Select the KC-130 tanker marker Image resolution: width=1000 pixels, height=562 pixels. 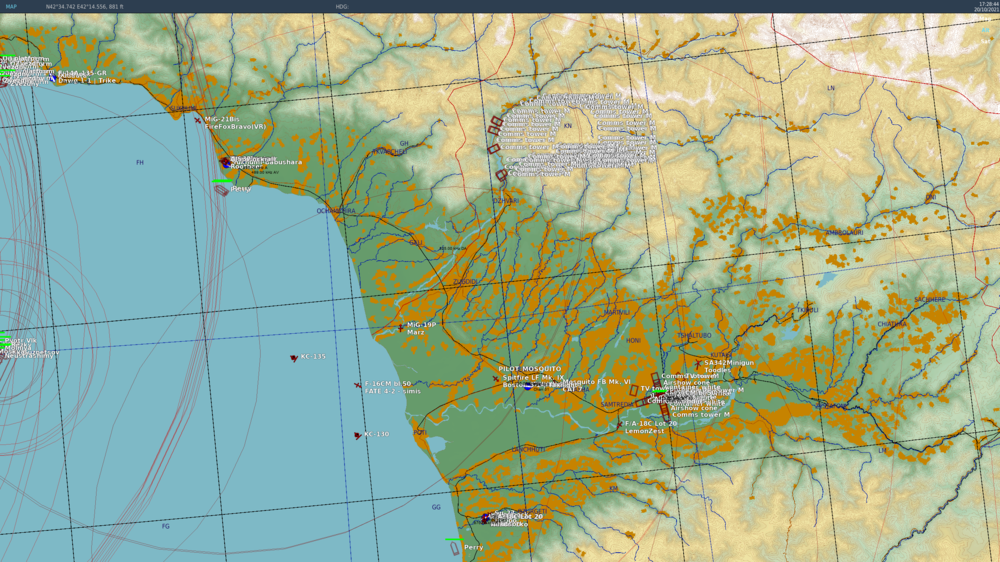357,436
